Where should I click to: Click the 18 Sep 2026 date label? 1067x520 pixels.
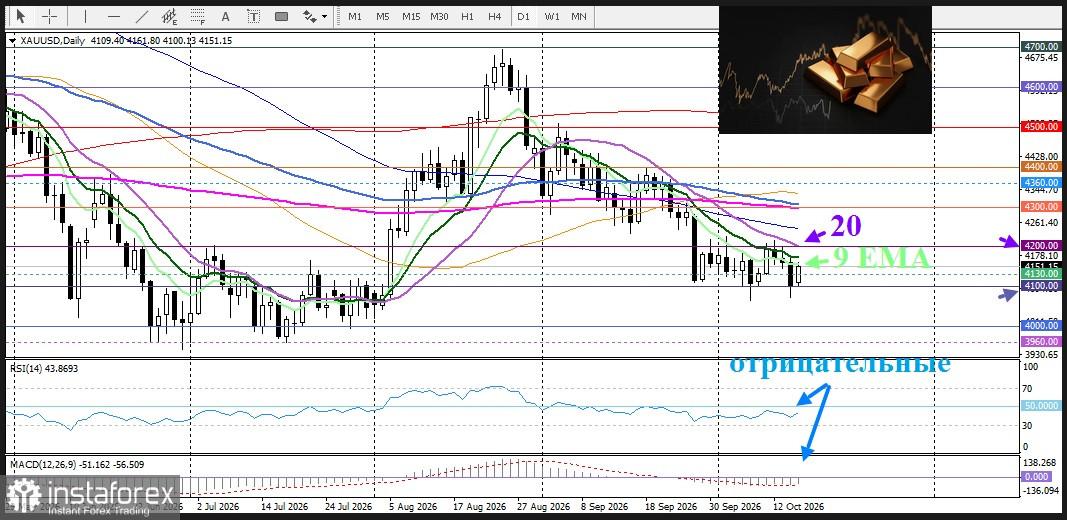(x=671, y=507)
